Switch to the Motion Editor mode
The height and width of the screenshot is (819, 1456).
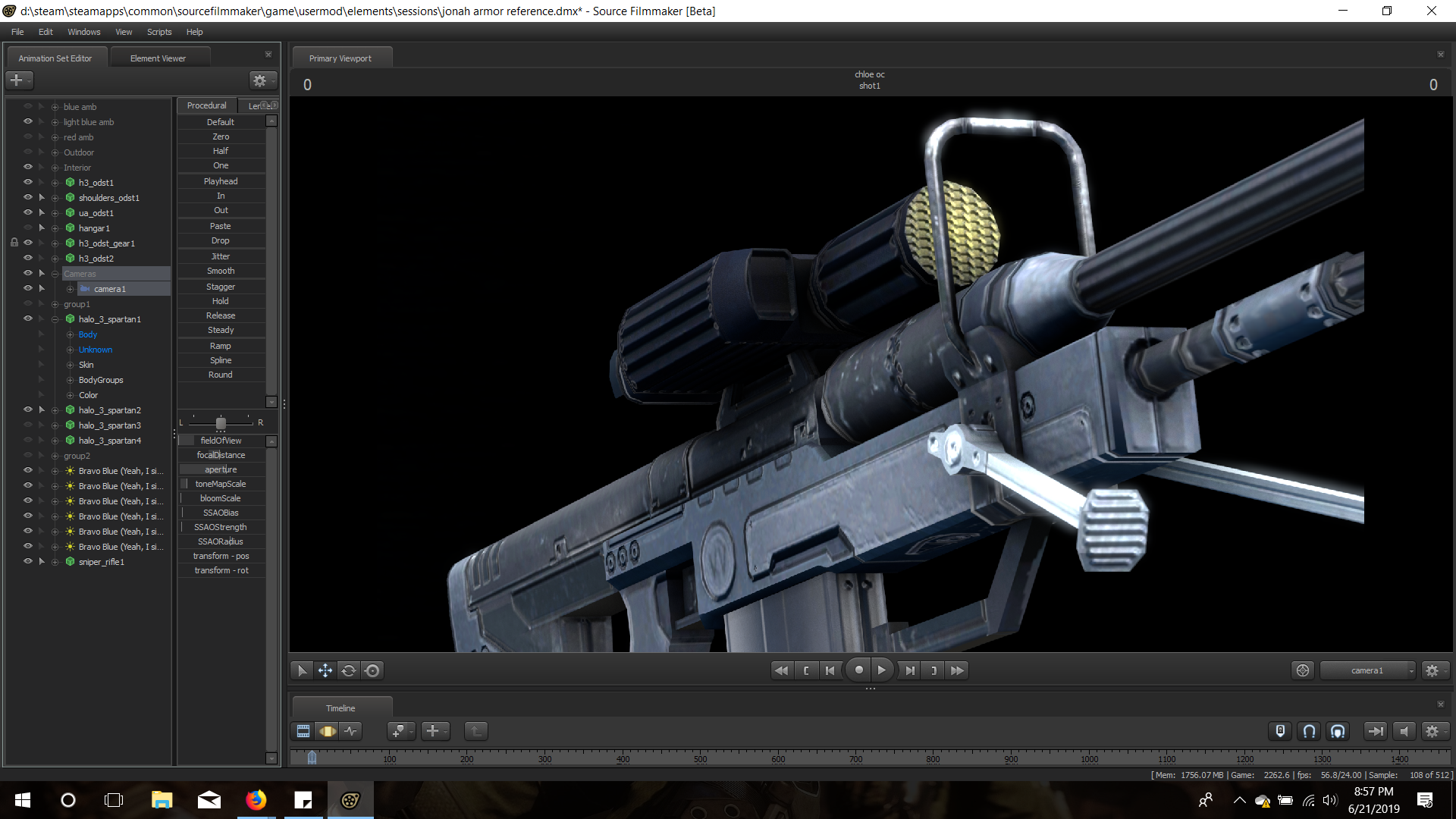pyautogui.click(x=328, y=731)
